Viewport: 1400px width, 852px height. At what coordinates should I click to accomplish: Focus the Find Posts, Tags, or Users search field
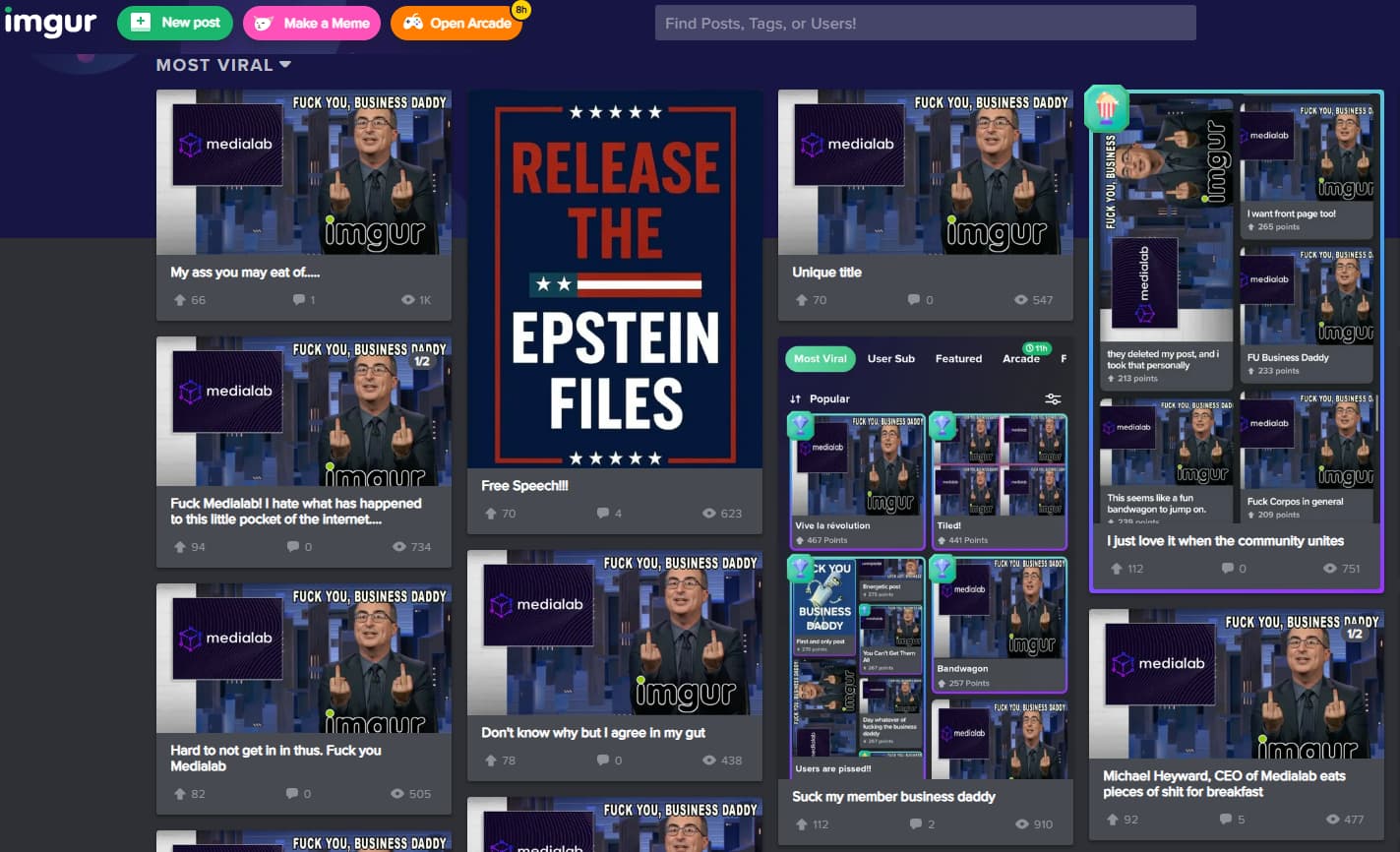pyautogui.click(x=925, y=23)
